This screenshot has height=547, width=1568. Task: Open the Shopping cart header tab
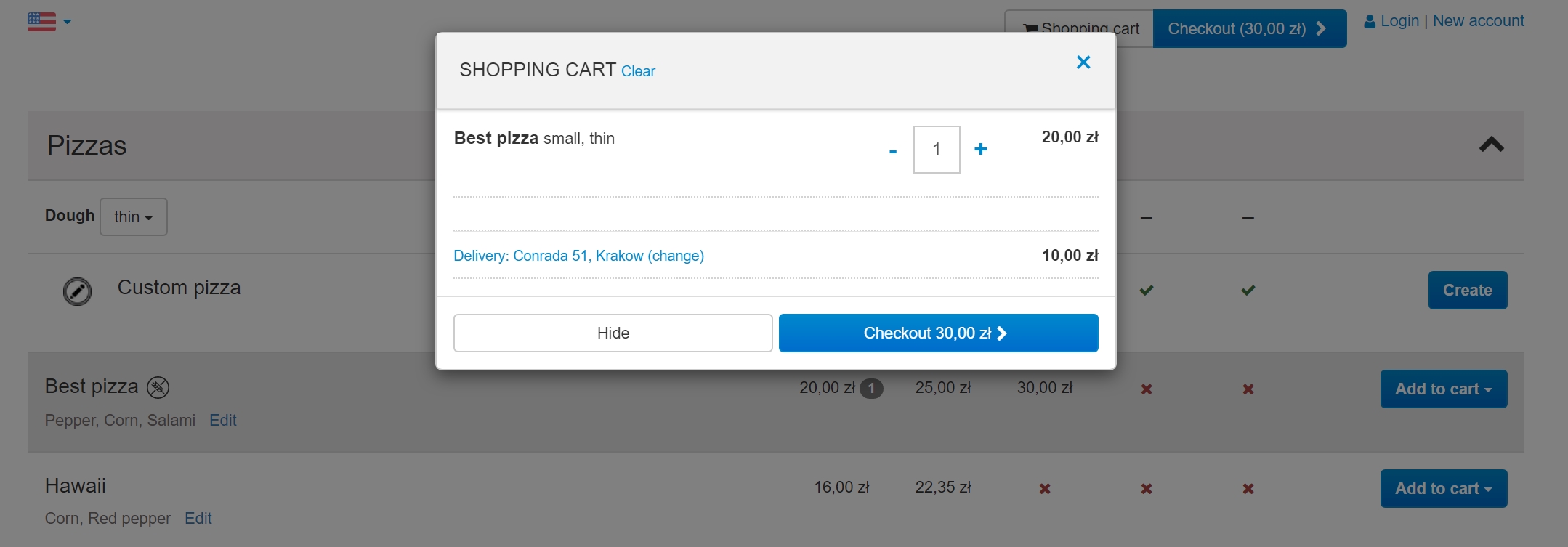pyautogui.click(x=1079, y=28)
